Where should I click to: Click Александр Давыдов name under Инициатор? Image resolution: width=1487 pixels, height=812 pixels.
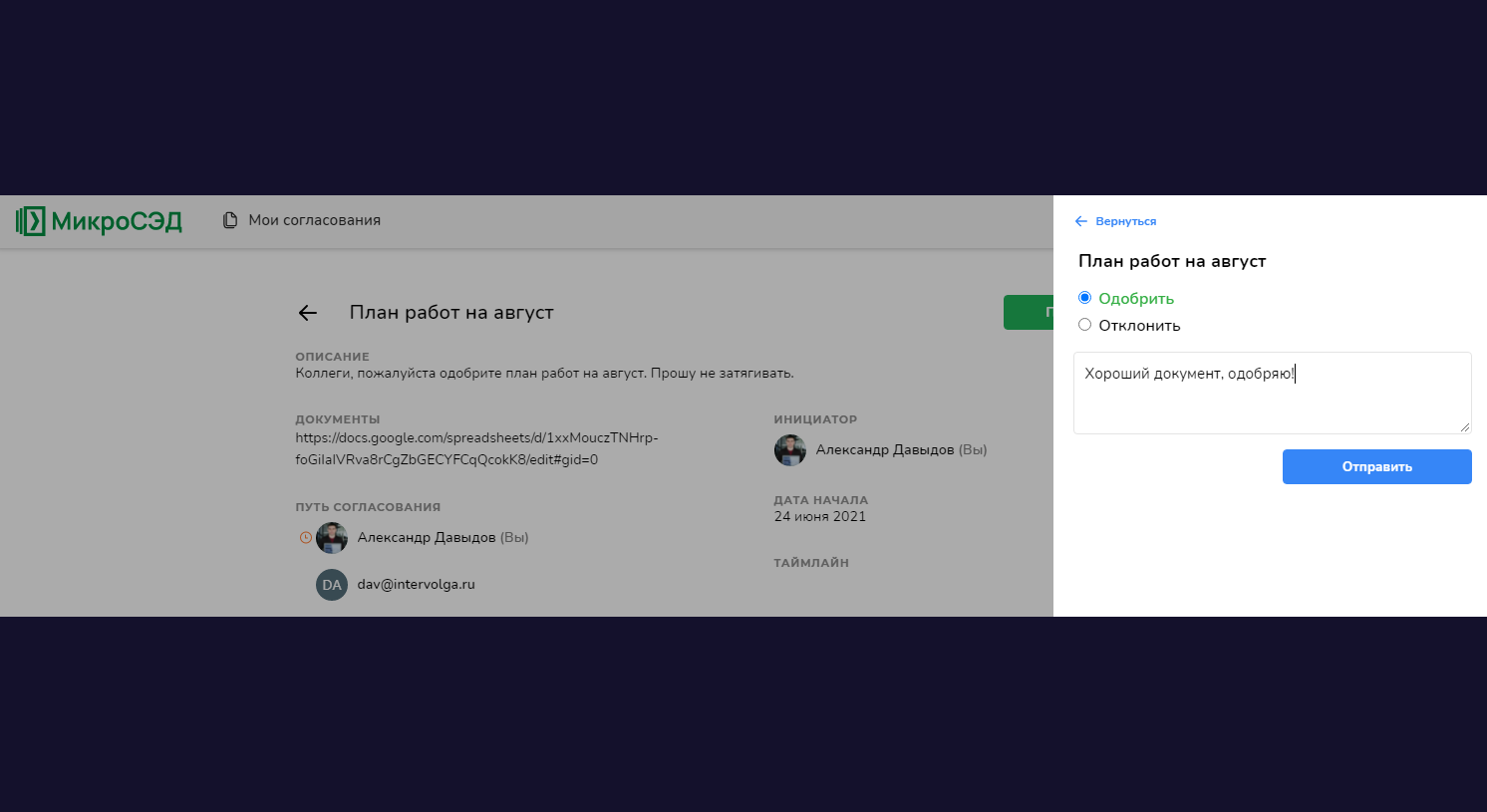[x=885, y=450]
